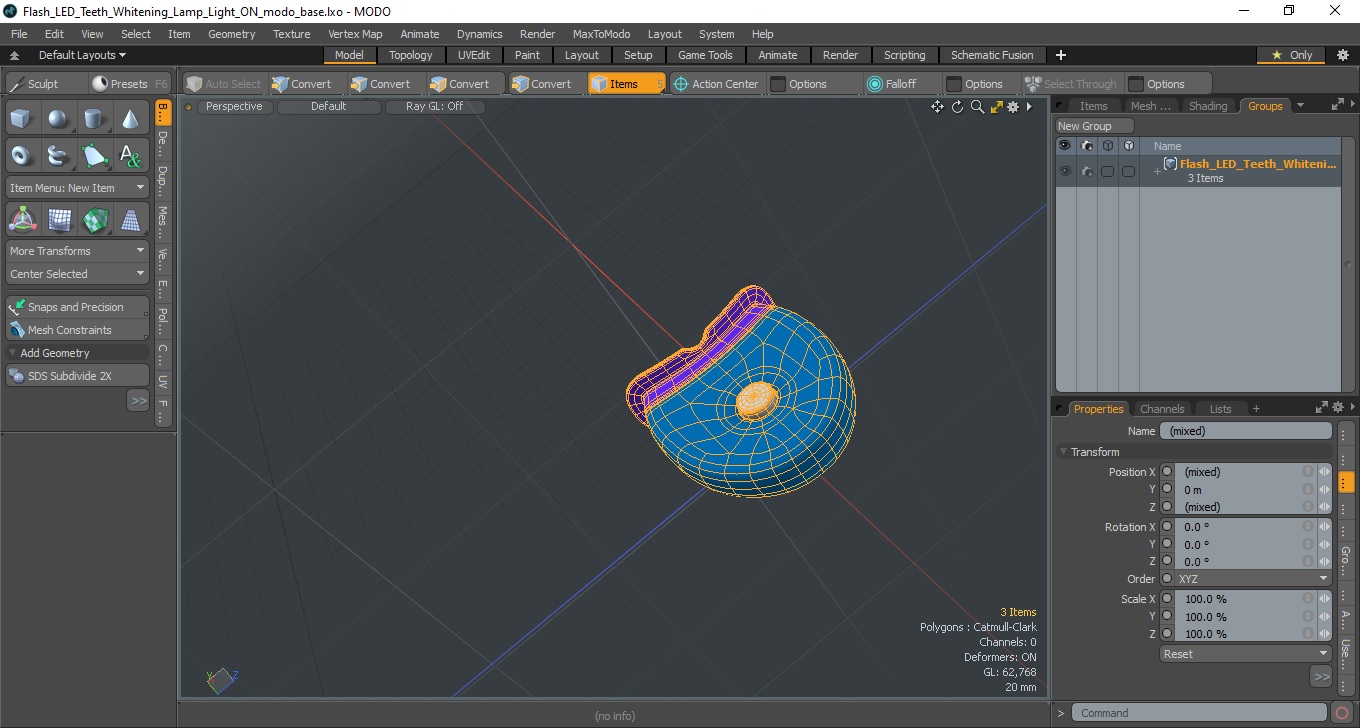Toggle Order channel keyframe dot
Image resolution: width=1360 pixels, height=728 pixels.
1167,579
